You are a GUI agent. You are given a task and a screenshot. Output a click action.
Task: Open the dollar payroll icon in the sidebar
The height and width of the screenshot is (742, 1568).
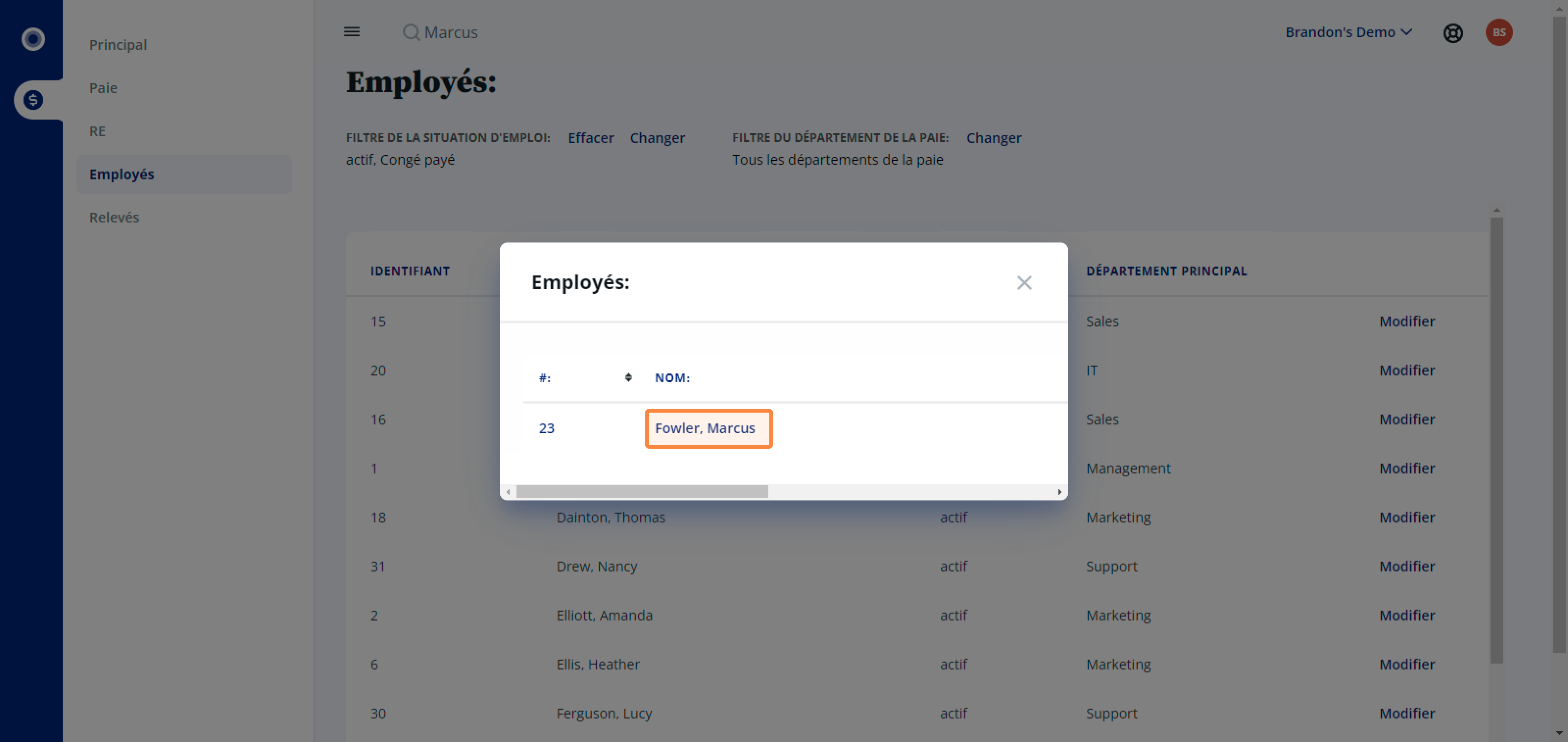[33, 99]
